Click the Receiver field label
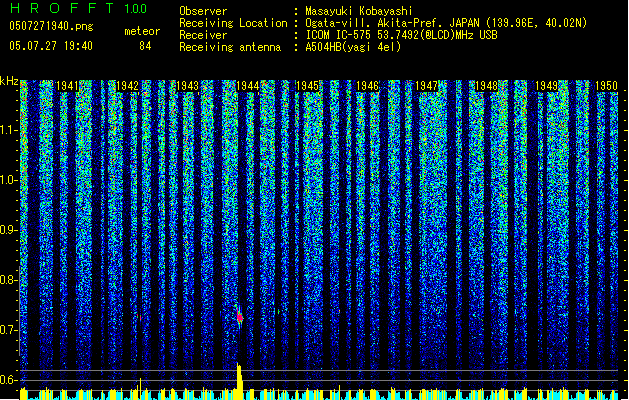The image size is (629, 400). (x=203, y=35)
